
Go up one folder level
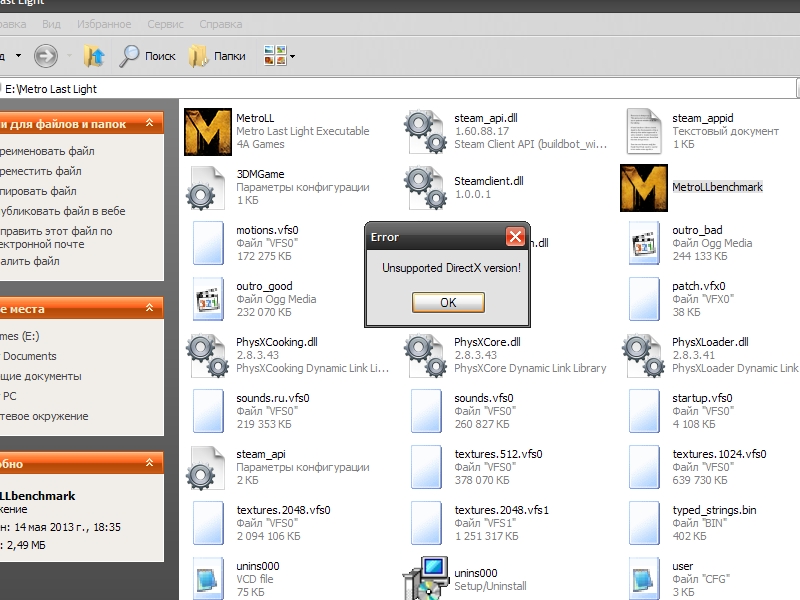(94, 56)
